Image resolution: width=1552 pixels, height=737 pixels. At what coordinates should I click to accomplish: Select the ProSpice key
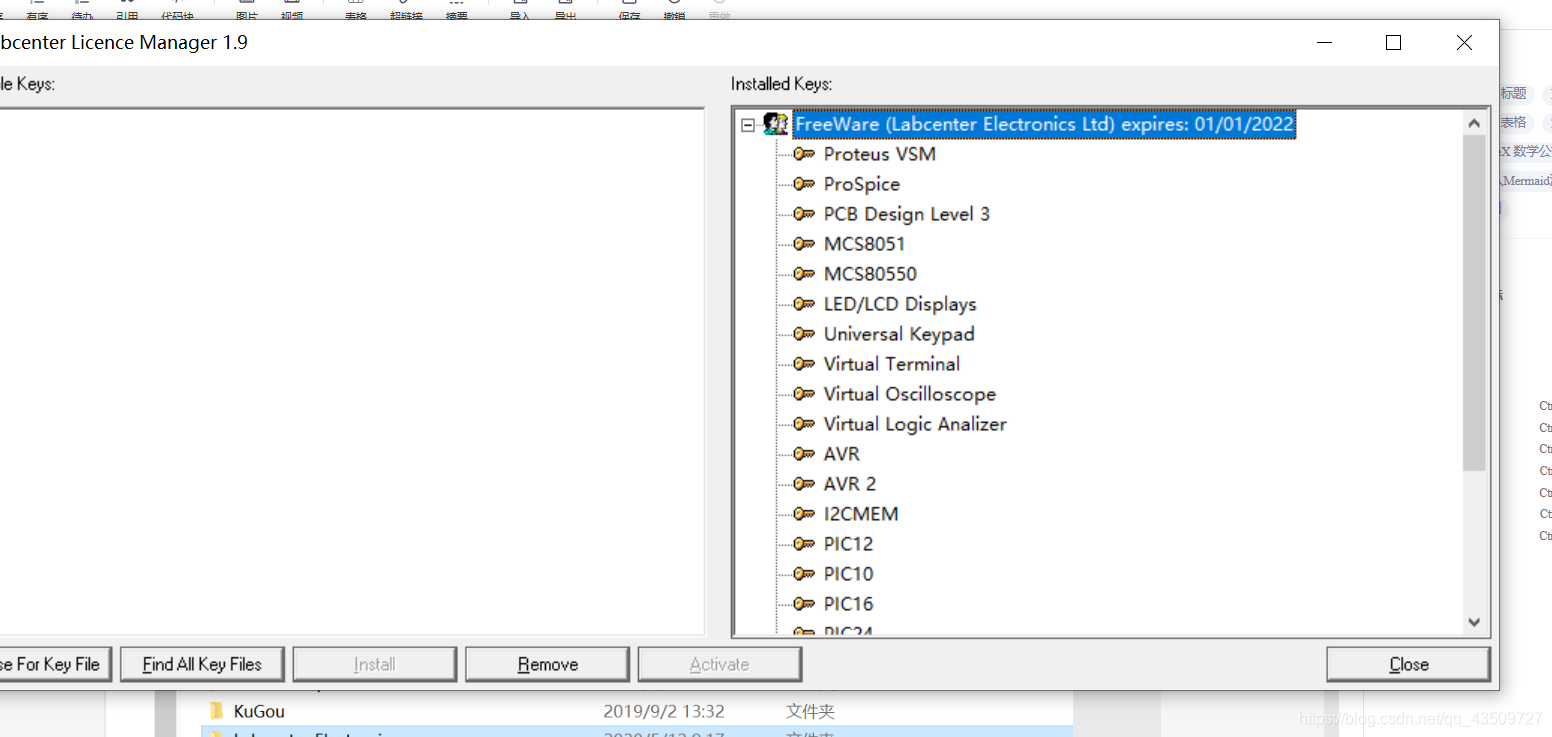(x=862, y=184)
